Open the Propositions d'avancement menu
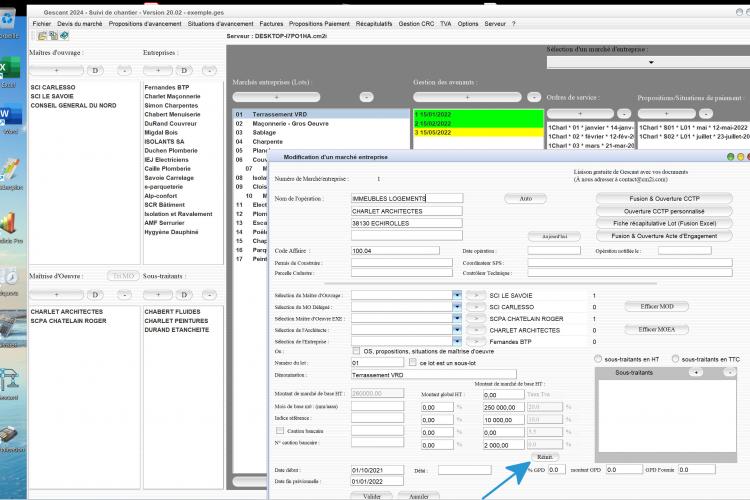750x500 pixels. click(145, 24)
